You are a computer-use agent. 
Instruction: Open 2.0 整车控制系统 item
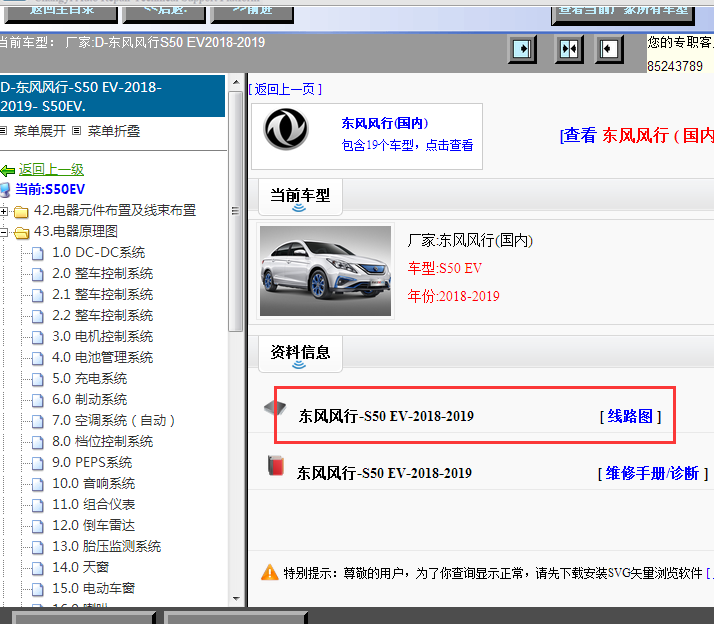click(102, 274)
